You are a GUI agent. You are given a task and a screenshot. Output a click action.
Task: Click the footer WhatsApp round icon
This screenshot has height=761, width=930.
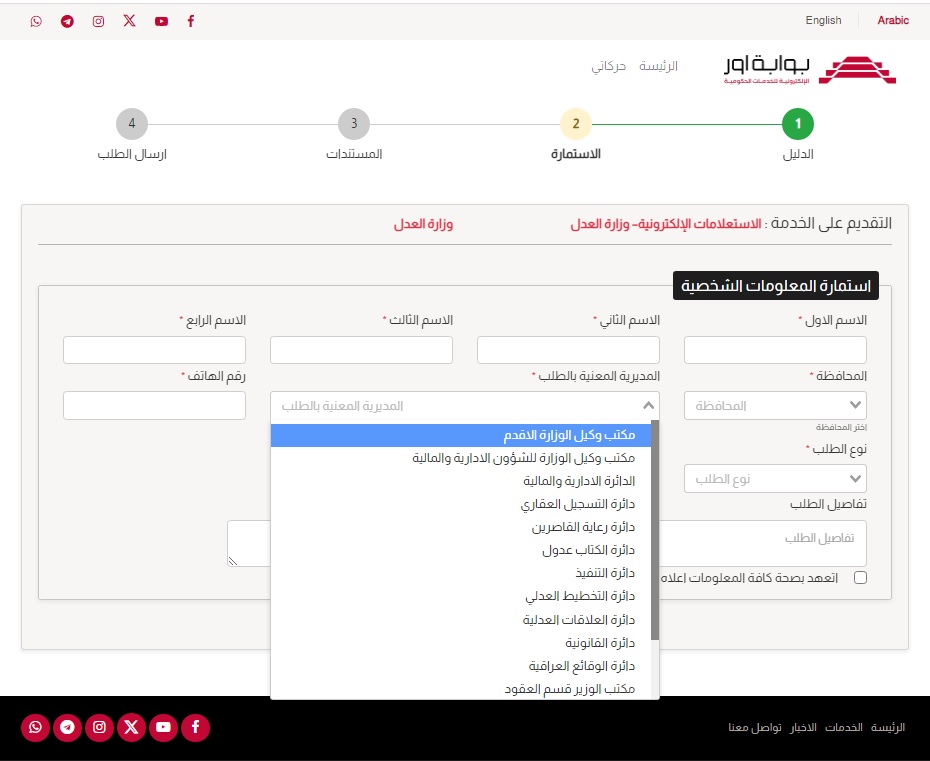point(36,727)
